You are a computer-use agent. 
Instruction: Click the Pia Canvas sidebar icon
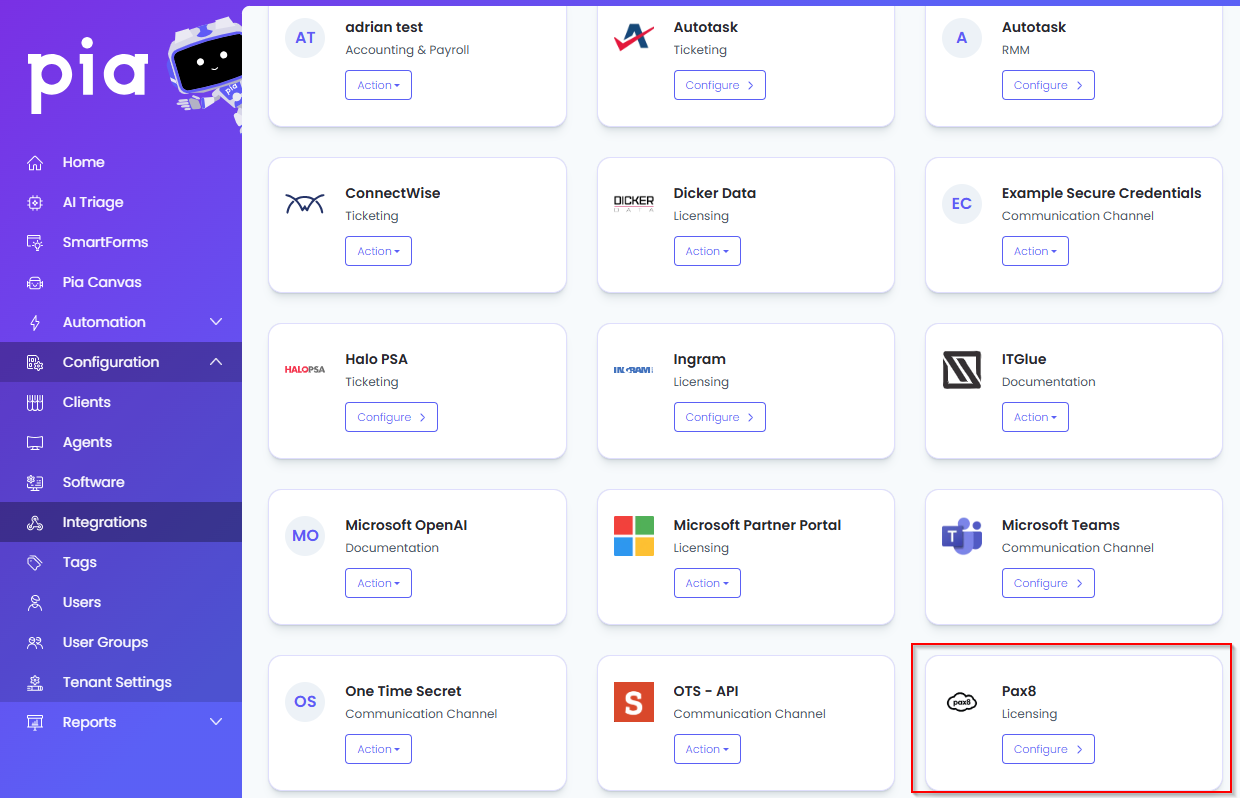[x=35, y=282]
